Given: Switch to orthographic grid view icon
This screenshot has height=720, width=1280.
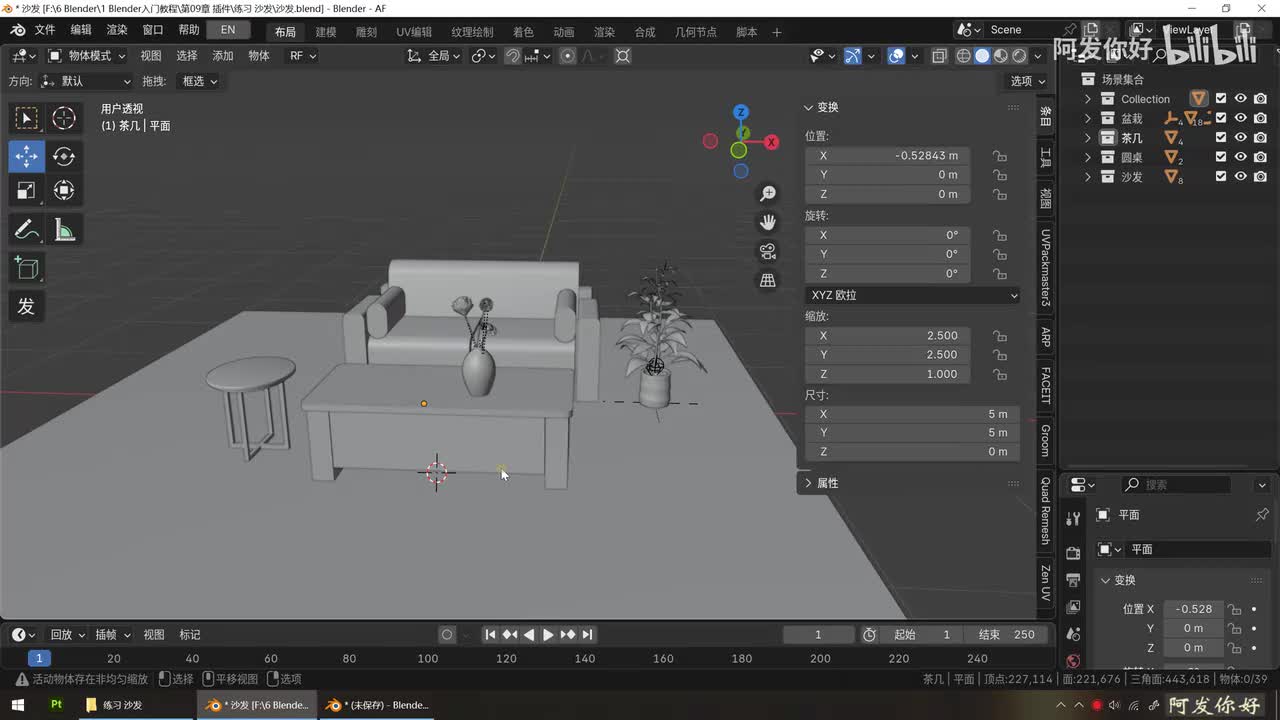Looking at the screenshot, I should click(x=768, y=281).
